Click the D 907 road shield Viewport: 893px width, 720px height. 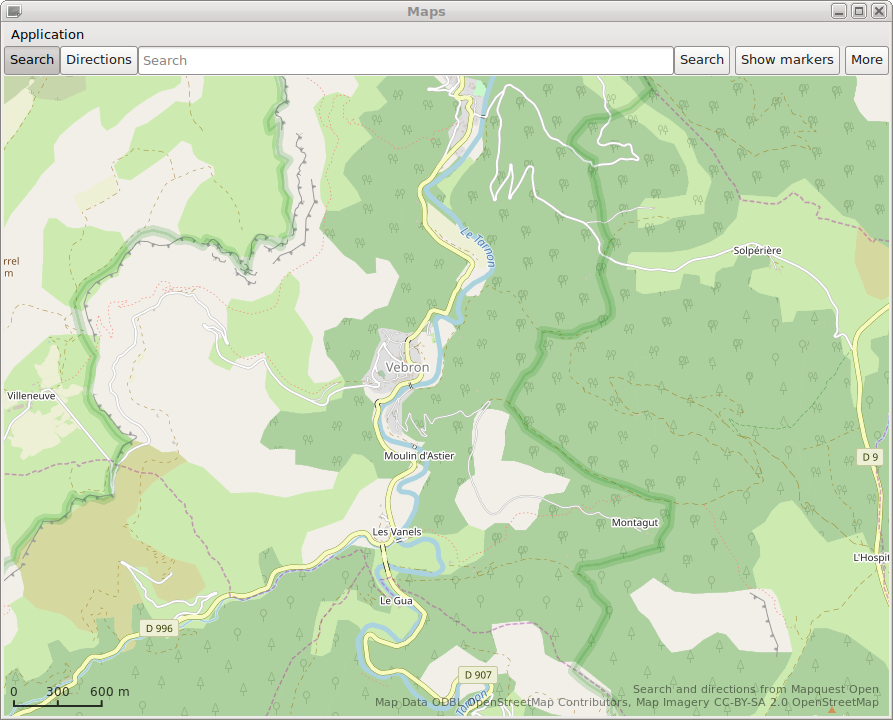pos(478,675)
